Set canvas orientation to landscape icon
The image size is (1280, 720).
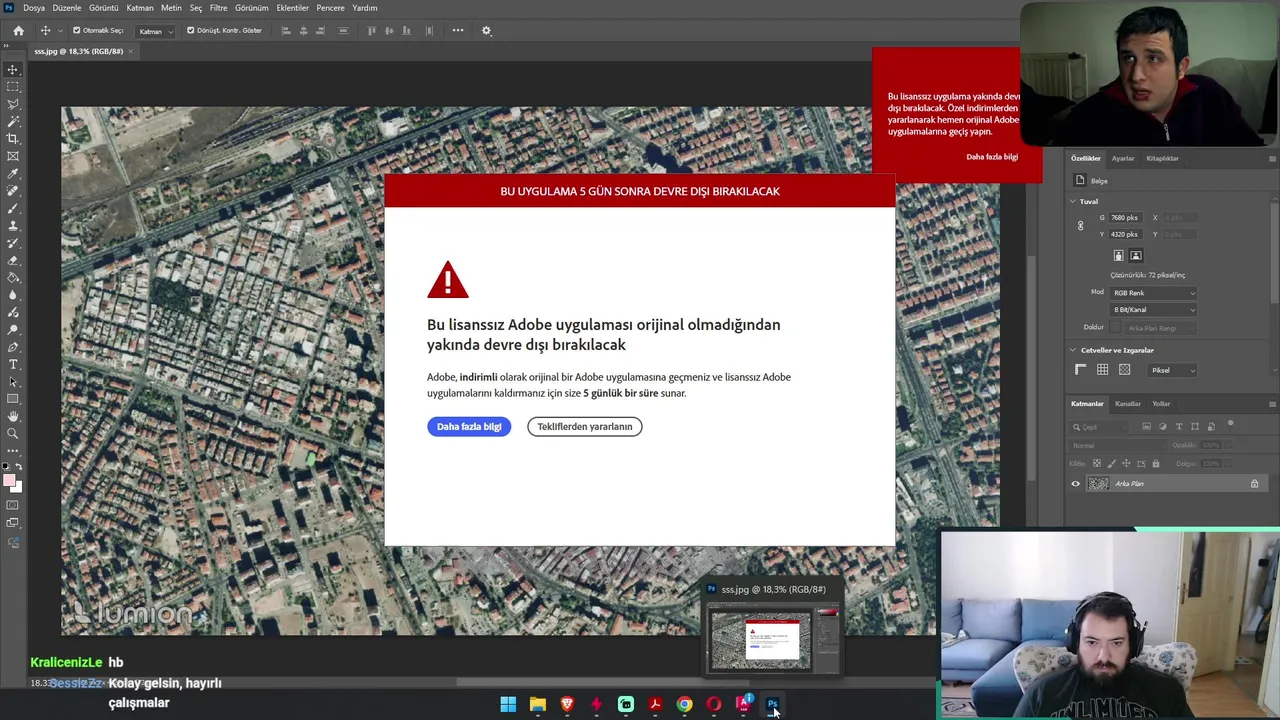[x=1135, y=255]
